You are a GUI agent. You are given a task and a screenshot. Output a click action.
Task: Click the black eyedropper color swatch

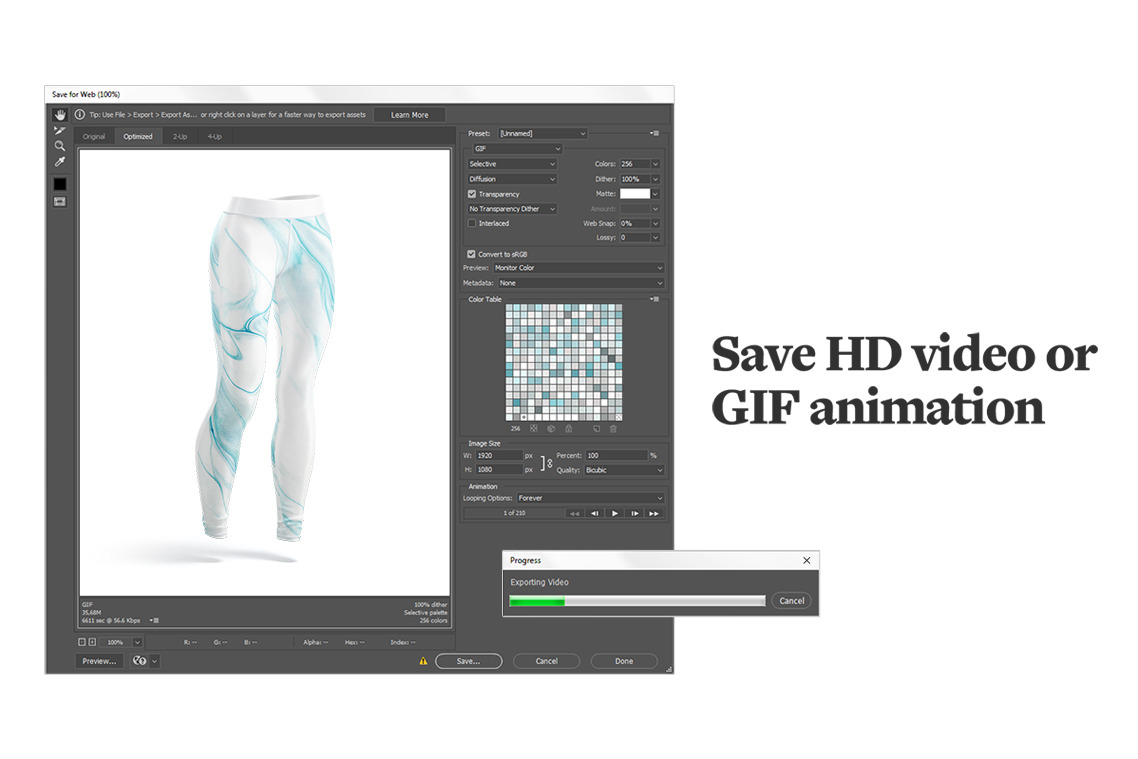[x=60, y=184]
